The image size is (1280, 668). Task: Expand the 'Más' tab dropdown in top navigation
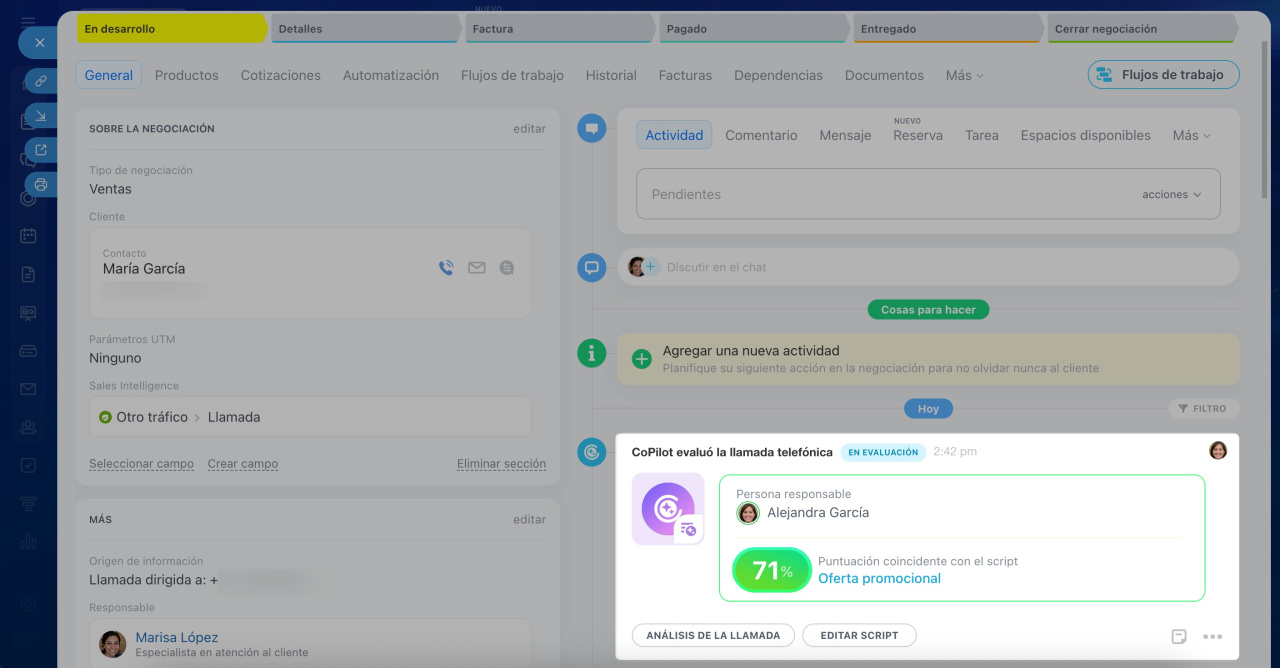(964, 75)
